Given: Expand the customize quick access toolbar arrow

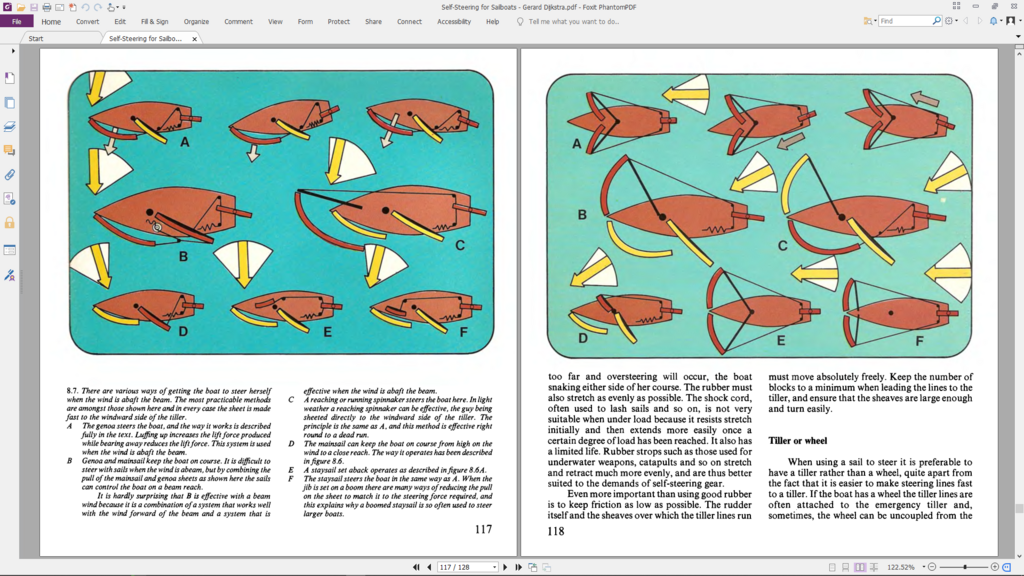Looking at the screenshot, I should tap(123, 7).
